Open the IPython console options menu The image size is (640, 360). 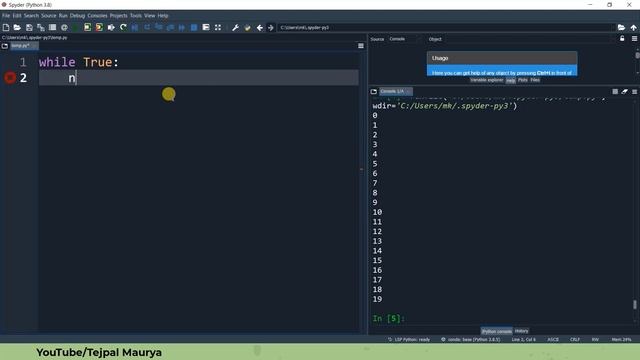coord(634,91)
